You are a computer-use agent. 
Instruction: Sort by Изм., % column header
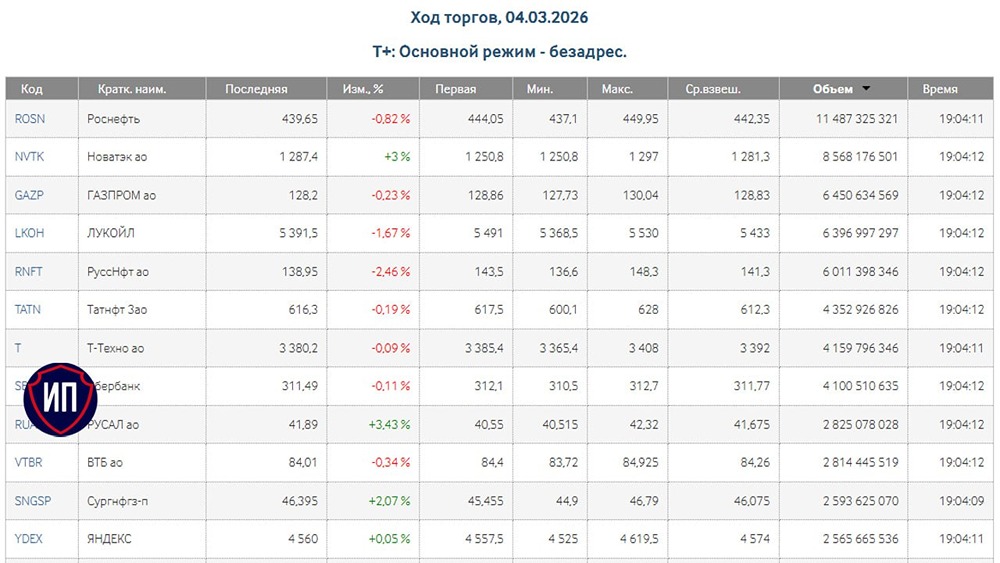pos(363,89)
